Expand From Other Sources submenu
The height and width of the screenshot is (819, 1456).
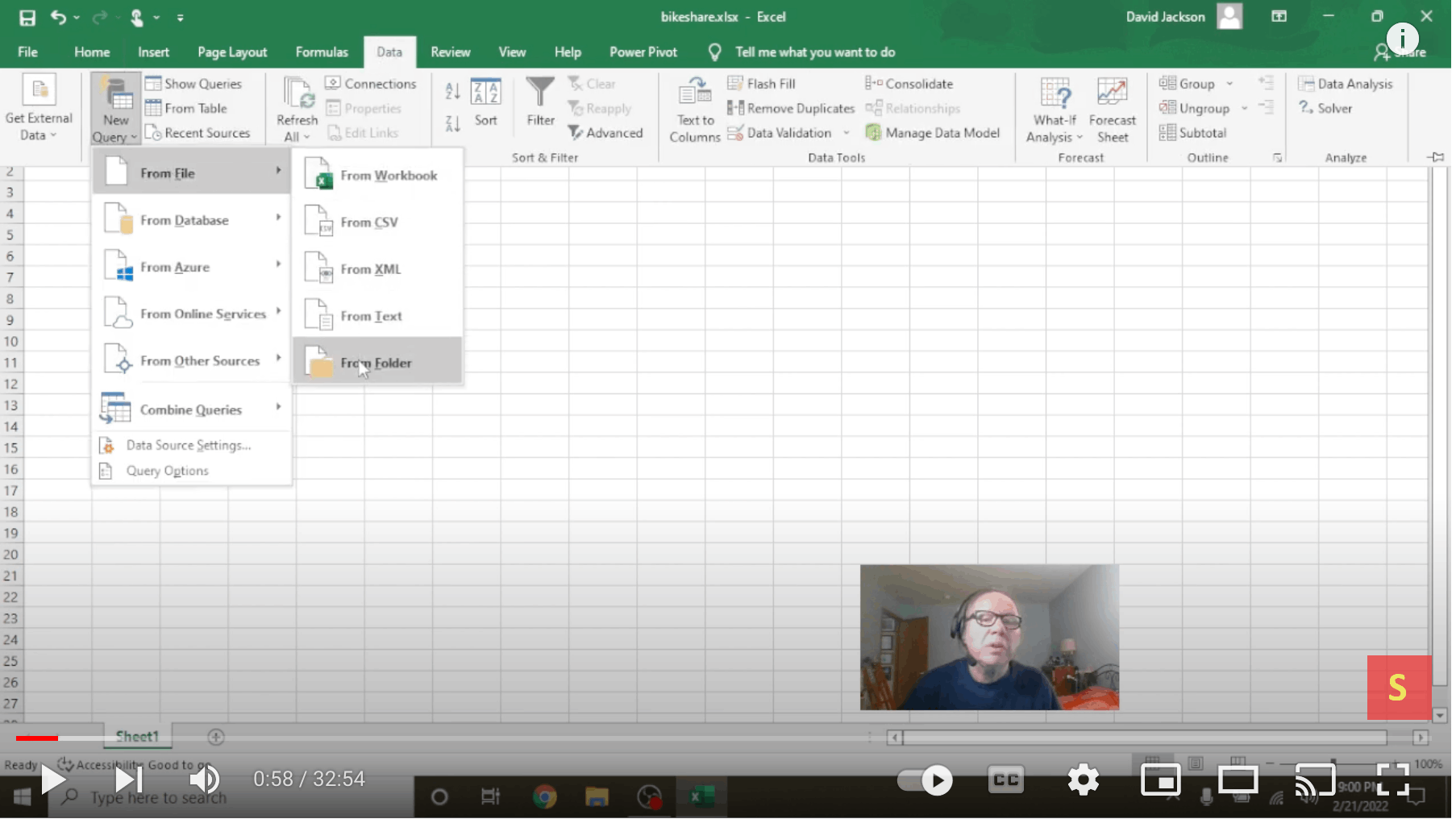point(192,360)
